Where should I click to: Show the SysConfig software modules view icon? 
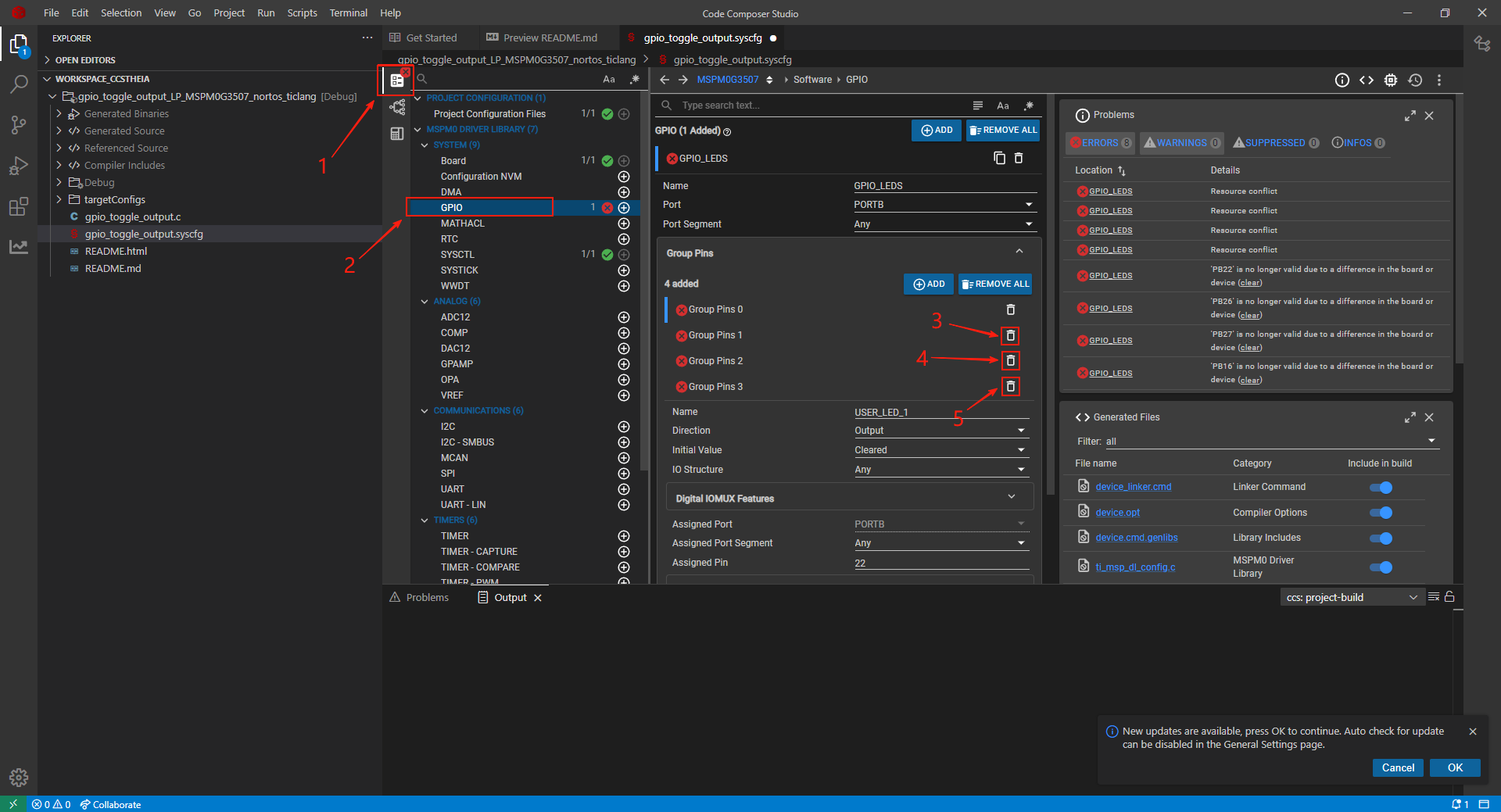click(x=397, y=80)
